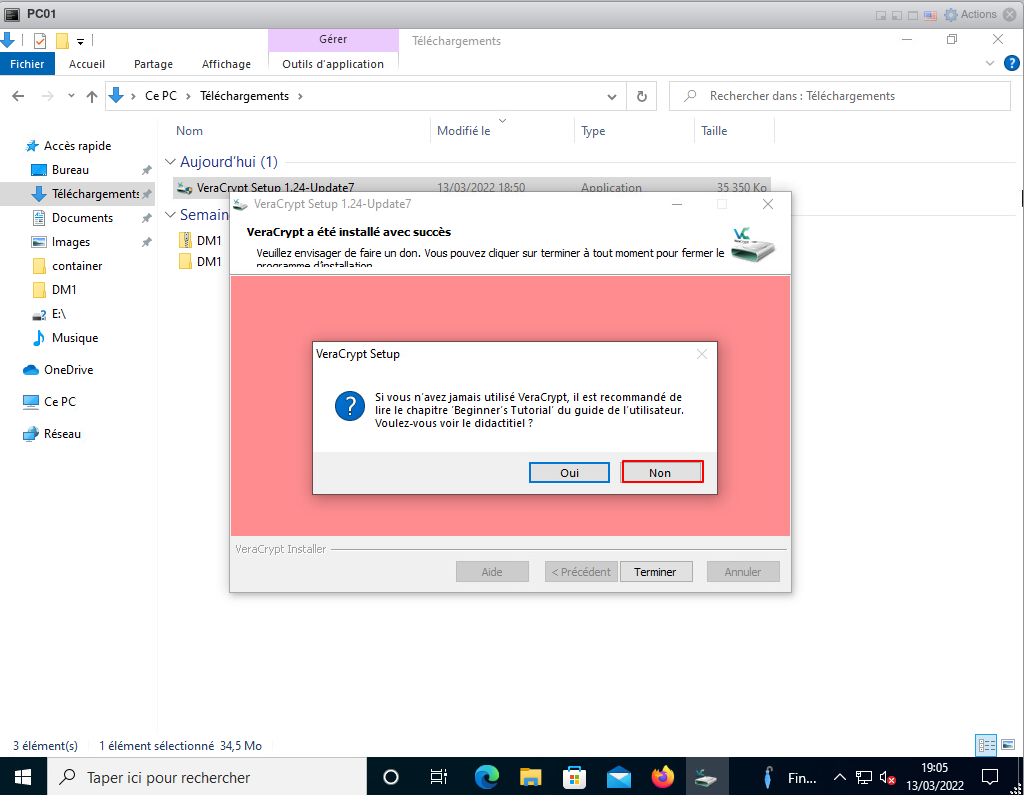This screenshot has width=1024, height=795.
Task: Sort files by the Nom column
Action: (190, 131)
